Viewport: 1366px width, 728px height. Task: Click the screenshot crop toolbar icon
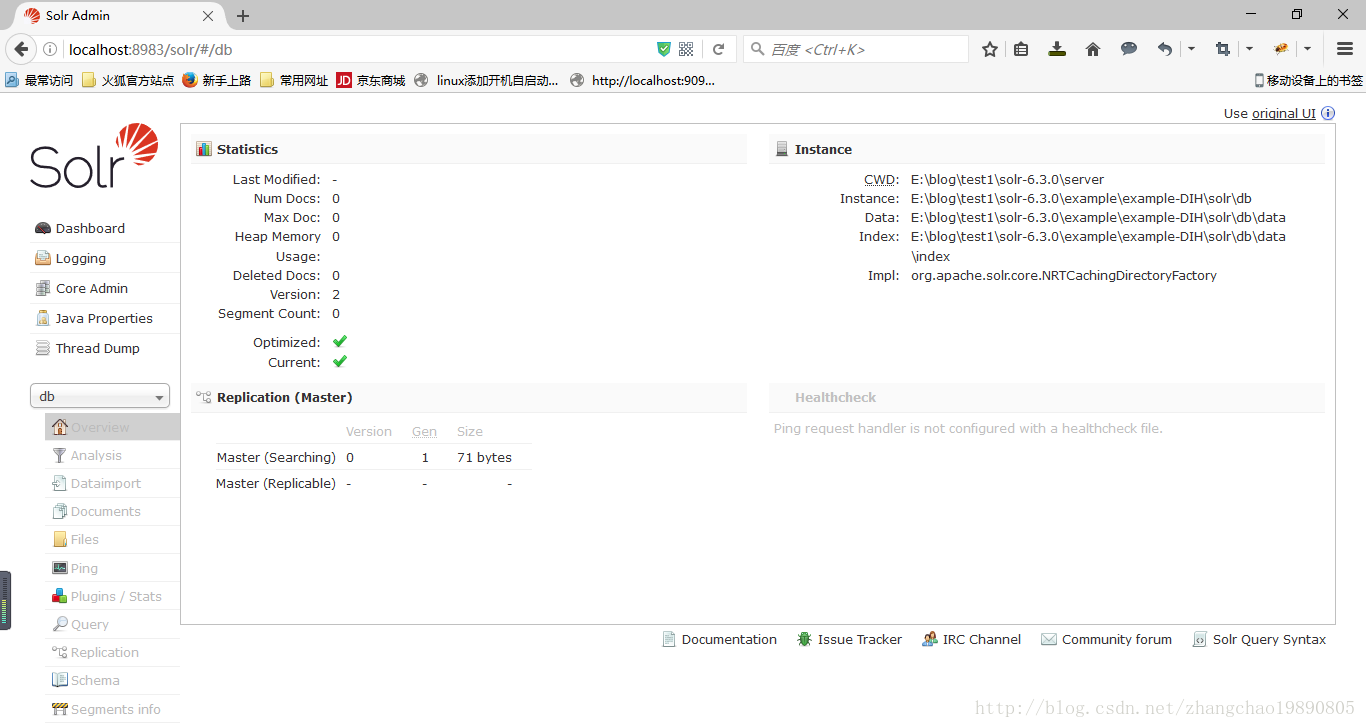(x=1222, y=49)
